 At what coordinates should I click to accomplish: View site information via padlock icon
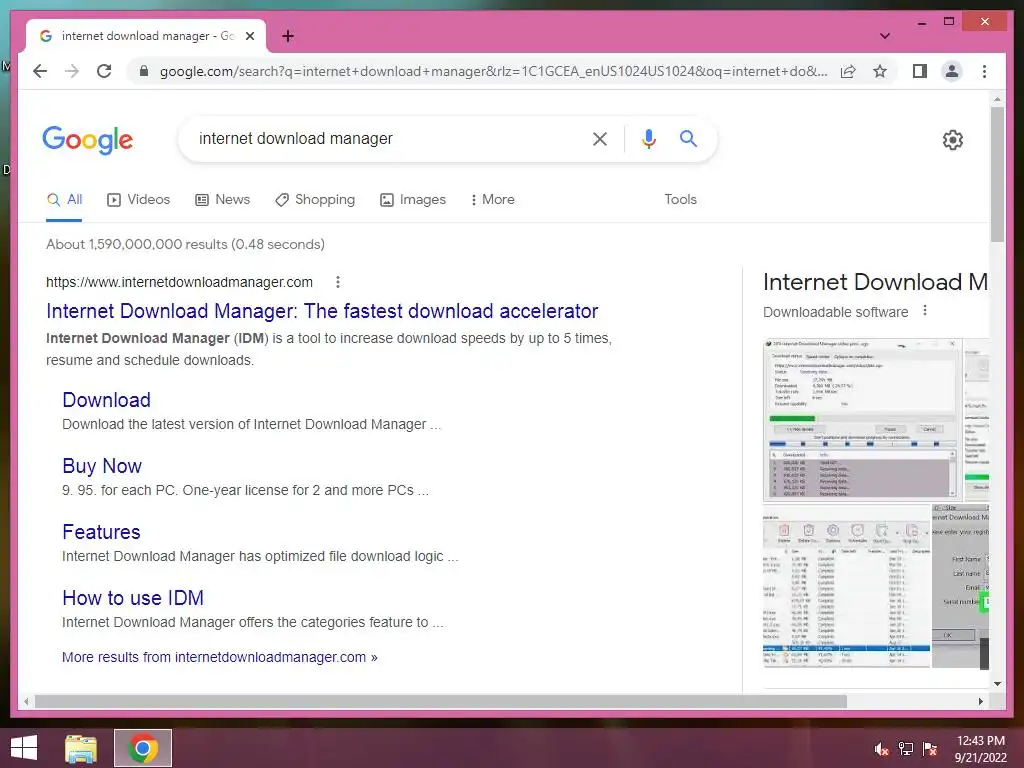click(x=144, y=71)
